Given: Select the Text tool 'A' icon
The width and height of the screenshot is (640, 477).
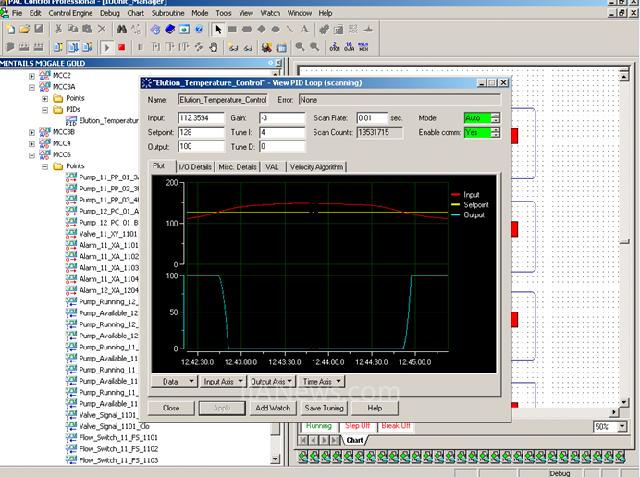Looking at the screenshot, I should pos(304,30).
